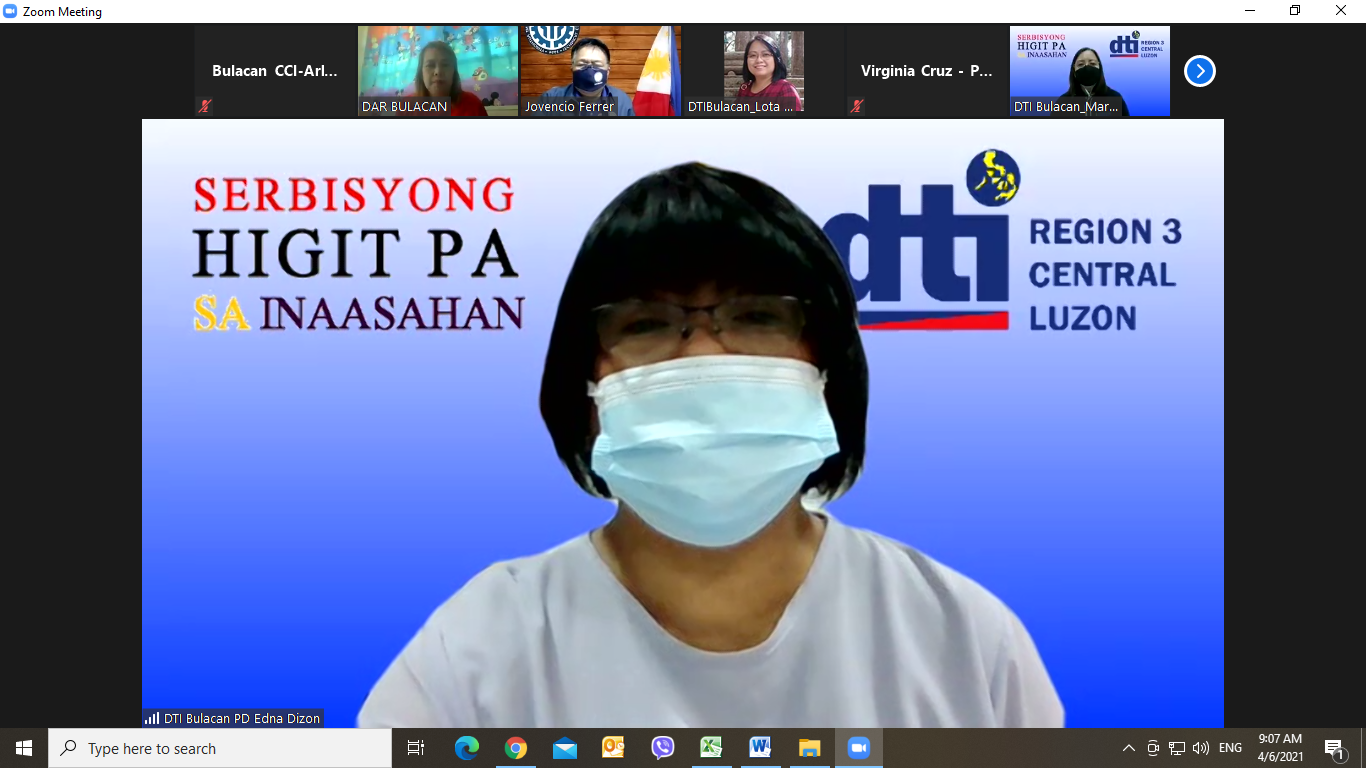The image size is (1366, 768).
Task: Switch the ENG input language indicator
Action: [1230, 748]
